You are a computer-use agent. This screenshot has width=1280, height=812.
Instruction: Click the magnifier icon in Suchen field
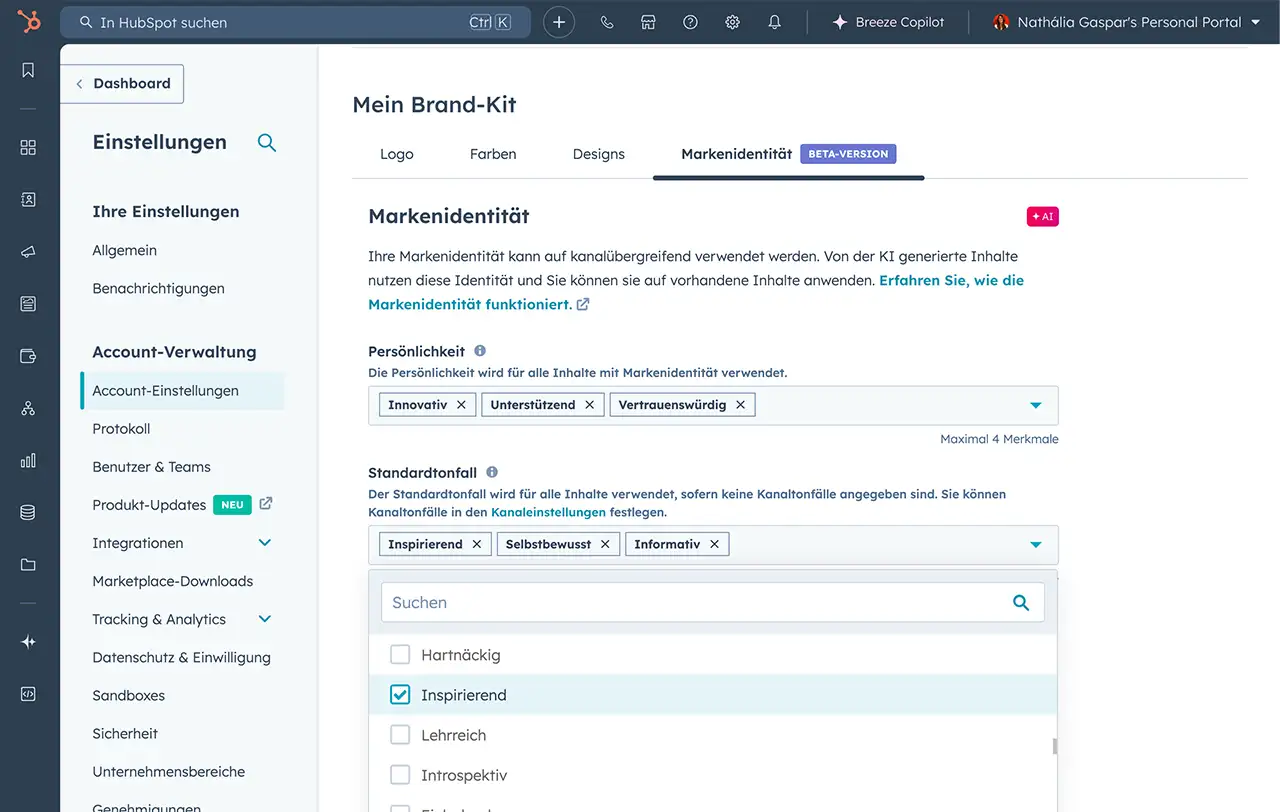[1021, 602]
